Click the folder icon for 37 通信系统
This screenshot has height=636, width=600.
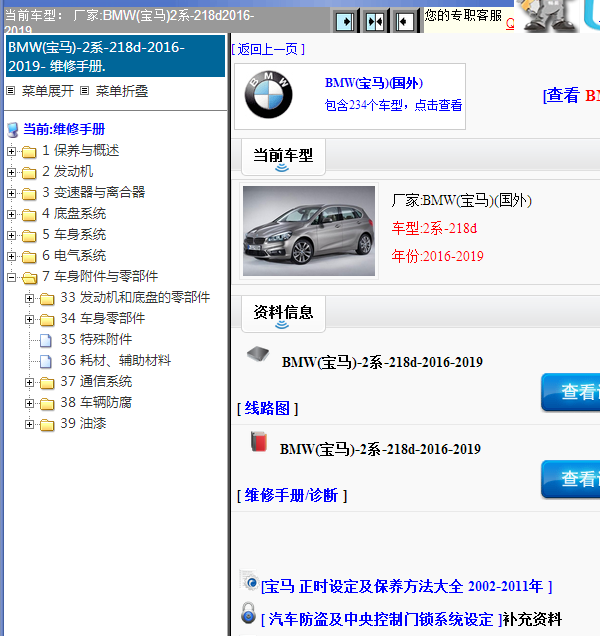coord(47,382)
